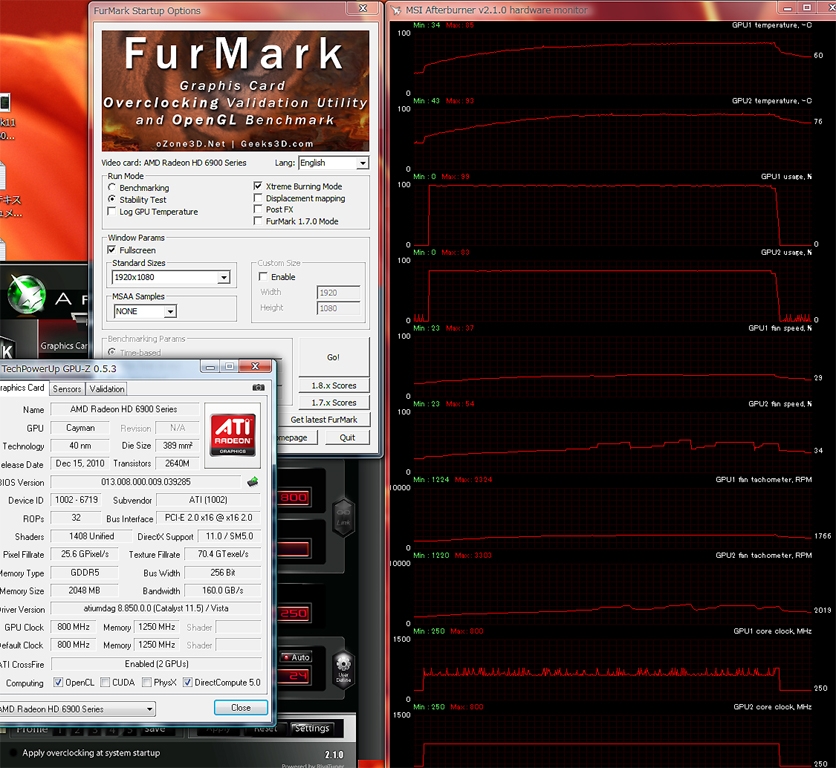The image size is (836, 768).
Task: Click the GPU-Z Name field
Action: tap(124, 409)
